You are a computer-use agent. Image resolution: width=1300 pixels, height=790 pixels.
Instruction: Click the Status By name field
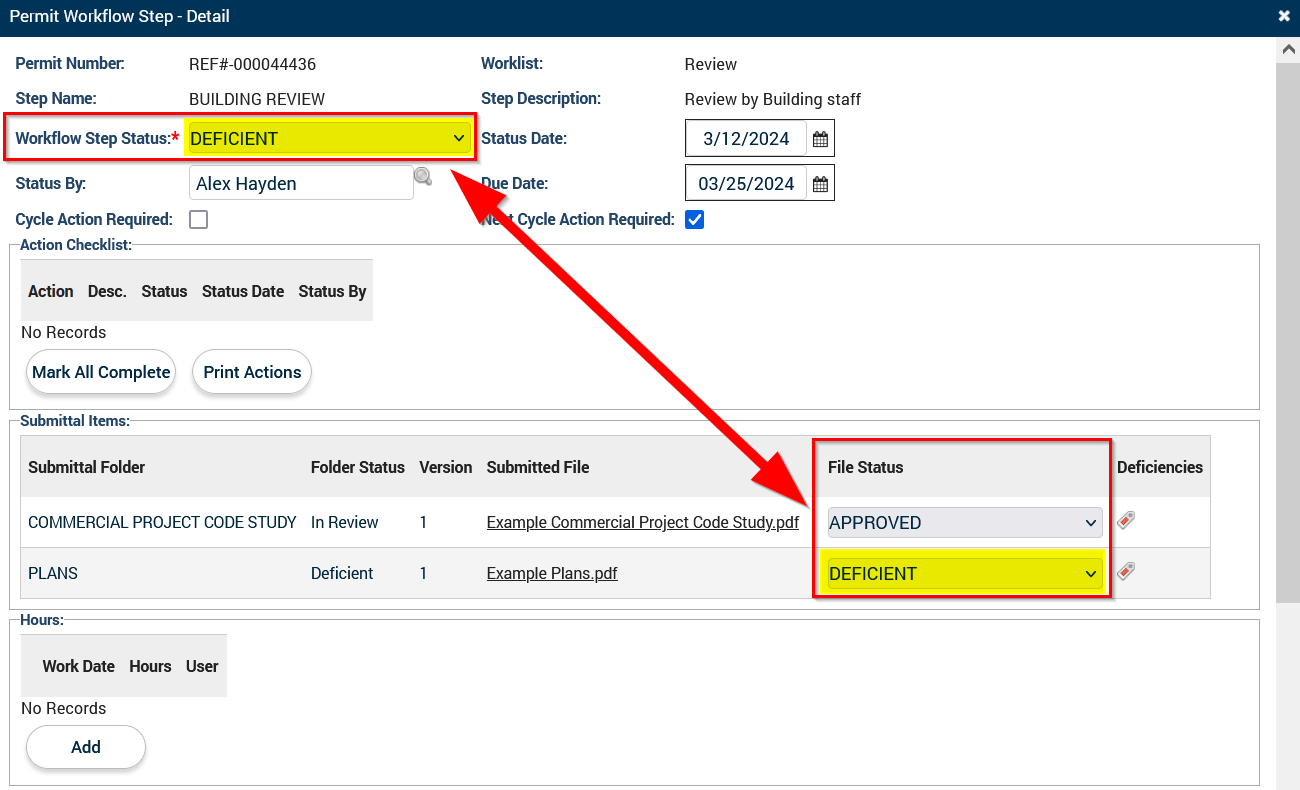[300, 184]
